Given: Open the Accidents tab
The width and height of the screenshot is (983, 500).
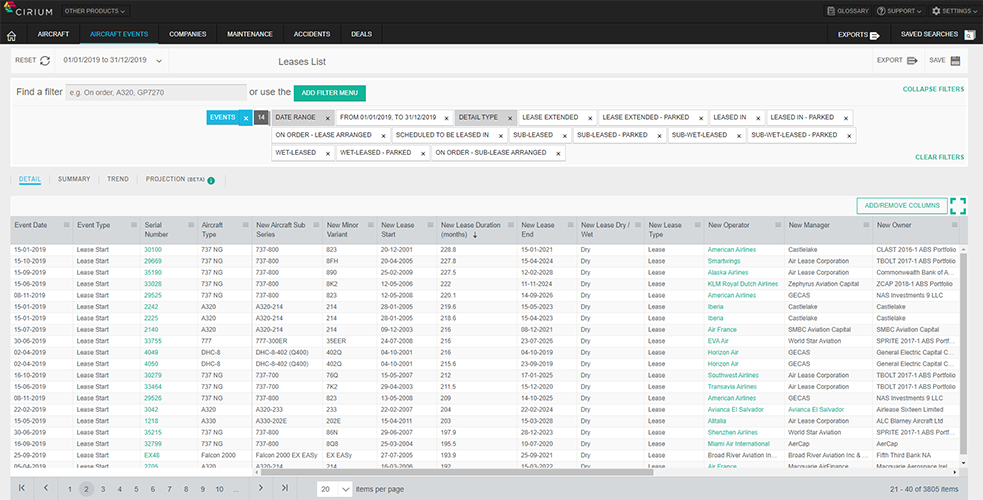Looking at the screenshot, I should point(312,34).
